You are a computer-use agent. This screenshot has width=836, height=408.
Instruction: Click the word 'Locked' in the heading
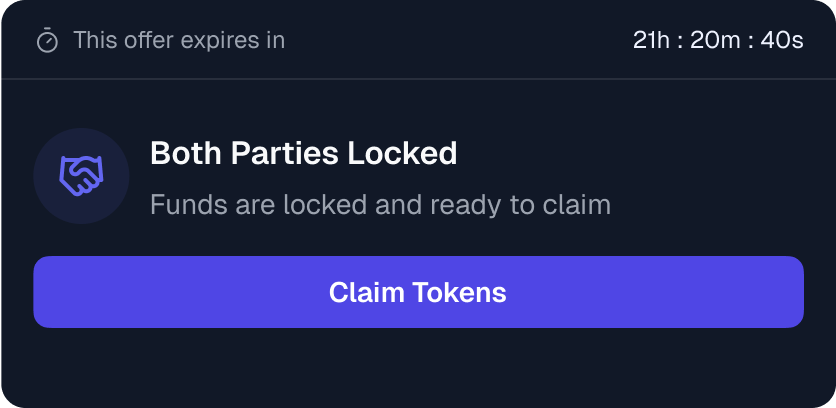click(403, 154)
